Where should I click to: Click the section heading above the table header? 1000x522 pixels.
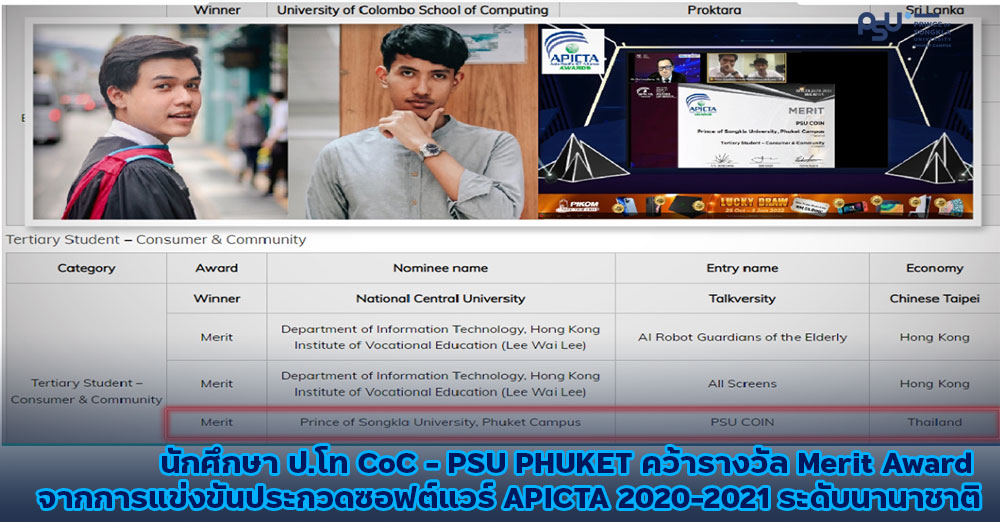click(x=156, y=239)
